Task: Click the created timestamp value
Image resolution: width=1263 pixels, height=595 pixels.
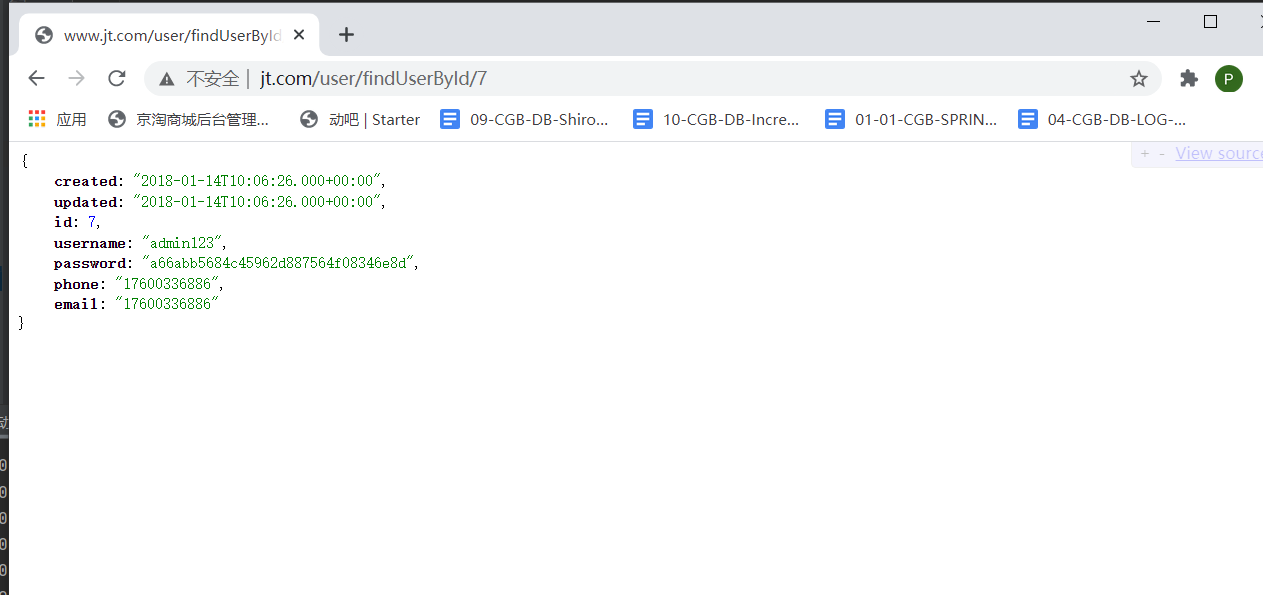Action: [256, 181]
